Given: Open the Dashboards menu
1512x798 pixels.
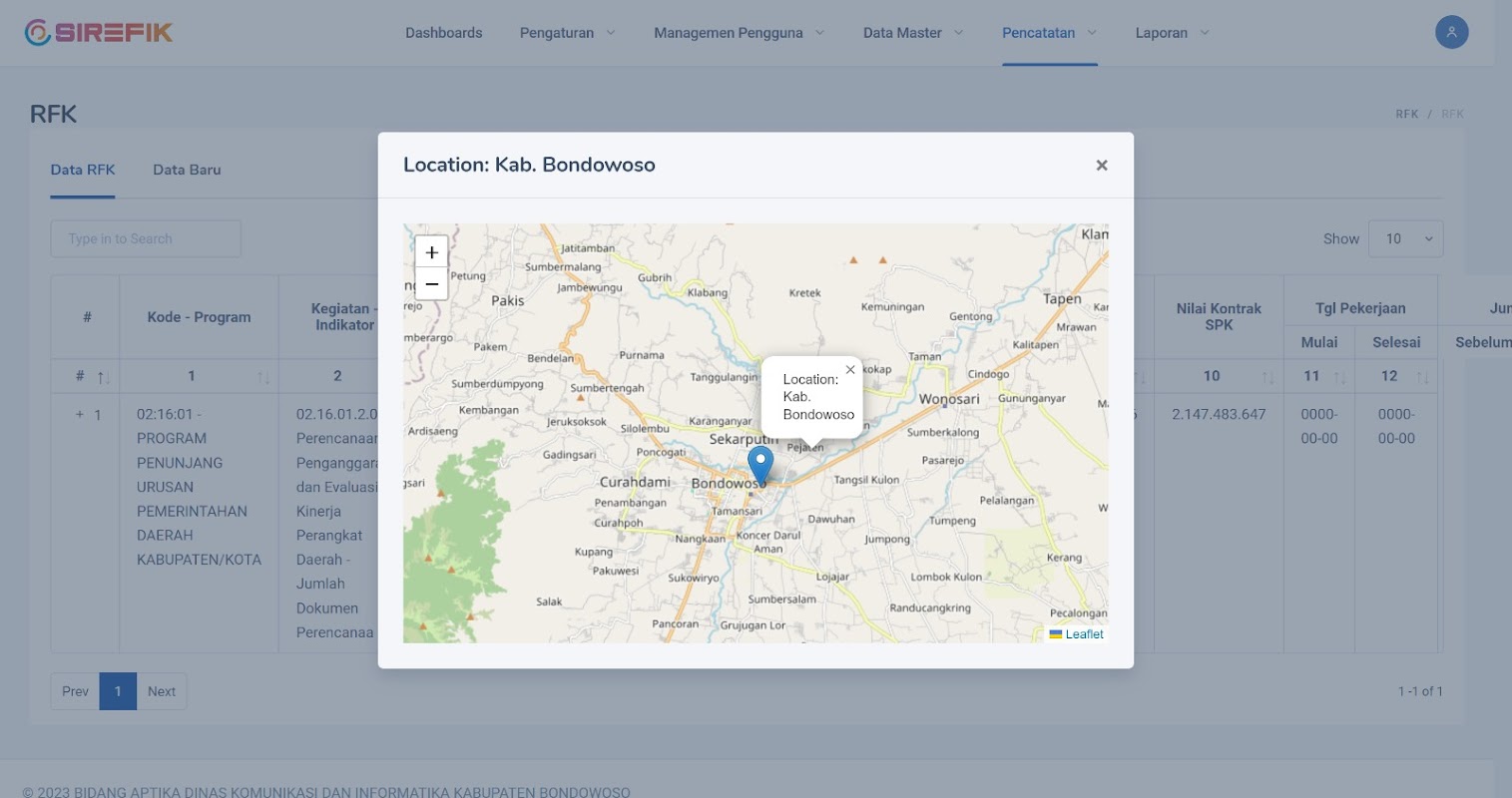Looking at the screenshot, I should click(444, 33).
